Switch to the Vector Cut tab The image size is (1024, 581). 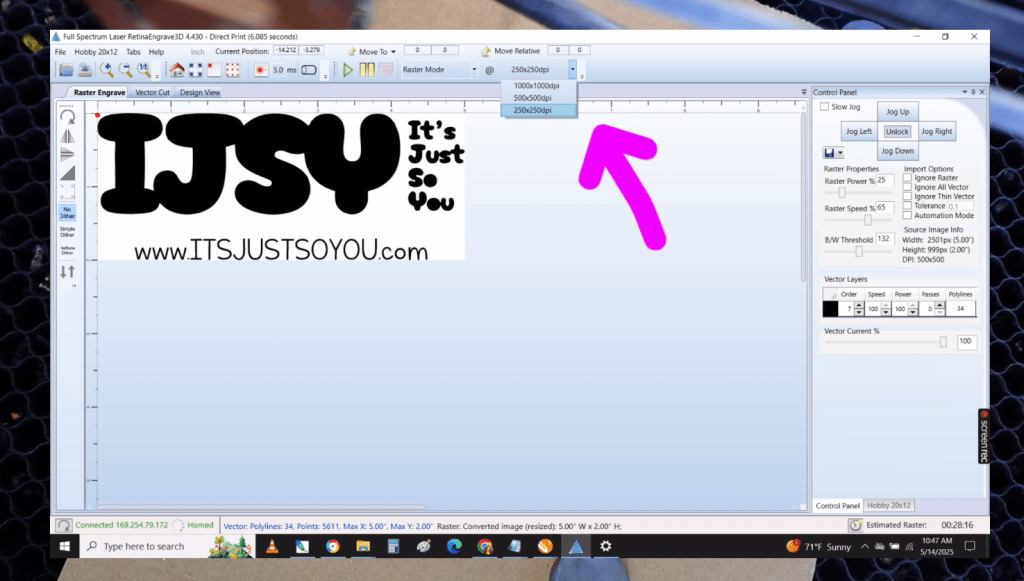tap(152, 92)
